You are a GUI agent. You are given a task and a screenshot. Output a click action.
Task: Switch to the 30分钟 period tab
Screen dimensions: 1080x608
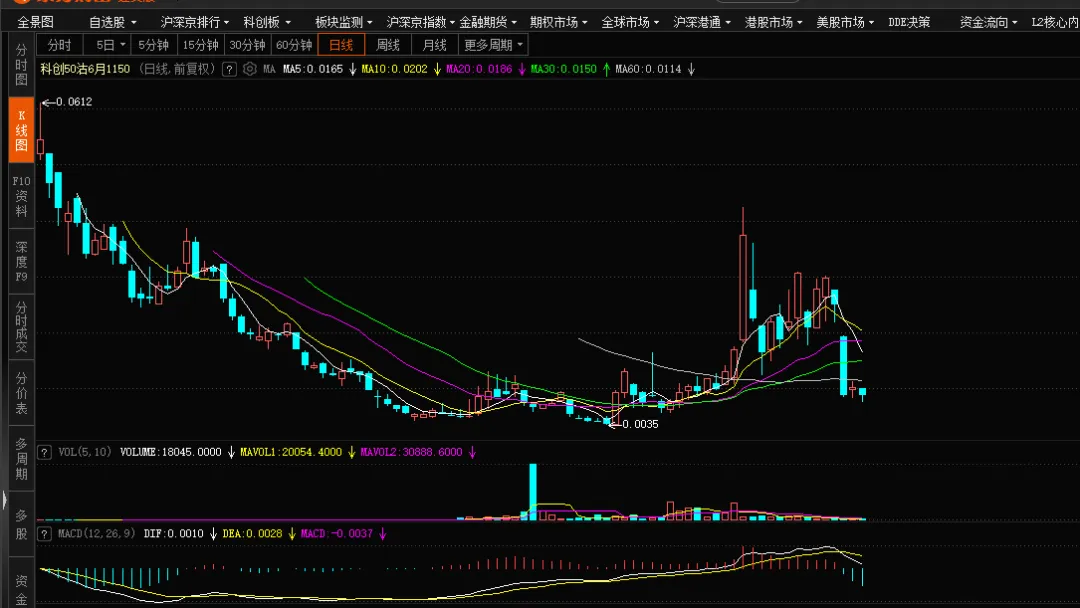pyautogui.click(x=247, y=45)
